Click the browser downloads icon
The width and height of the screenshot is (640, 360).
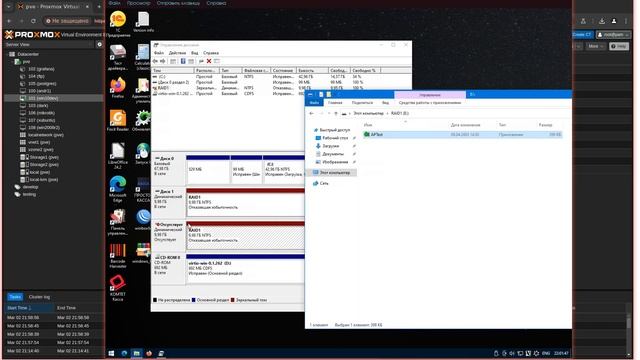click(602, 21)
